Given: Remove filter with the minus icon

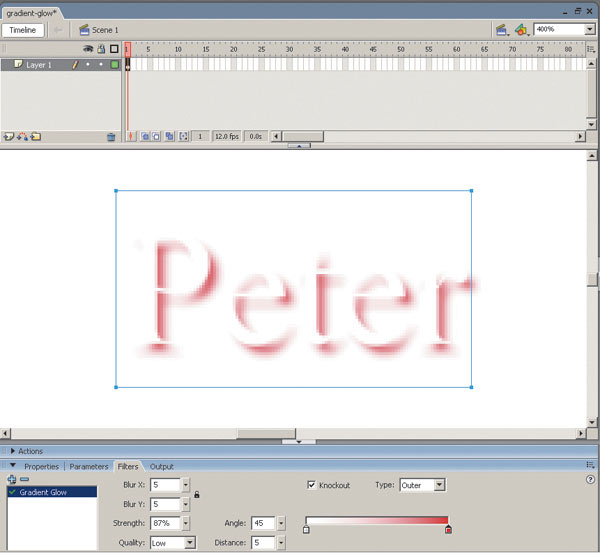Looking at the screenshot, I should tap(24, 480).
